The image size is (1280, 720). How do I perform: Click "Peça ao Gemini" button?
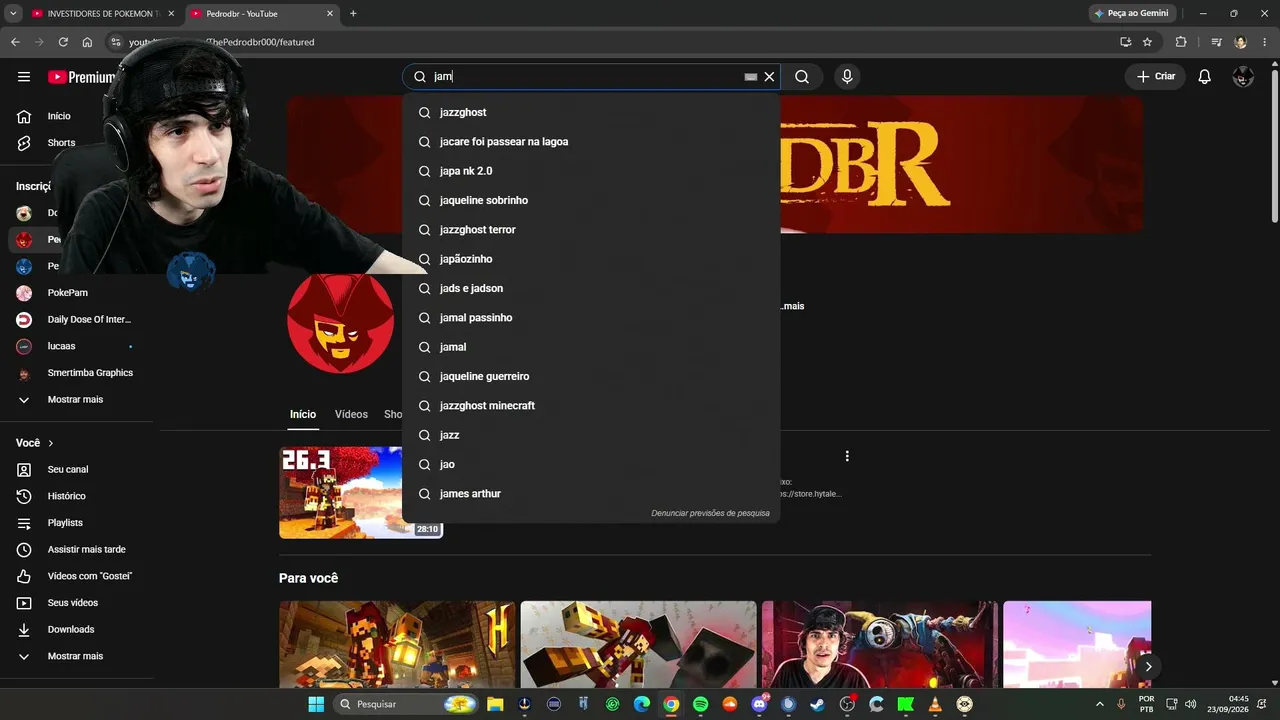click(x=1131, y=14)
